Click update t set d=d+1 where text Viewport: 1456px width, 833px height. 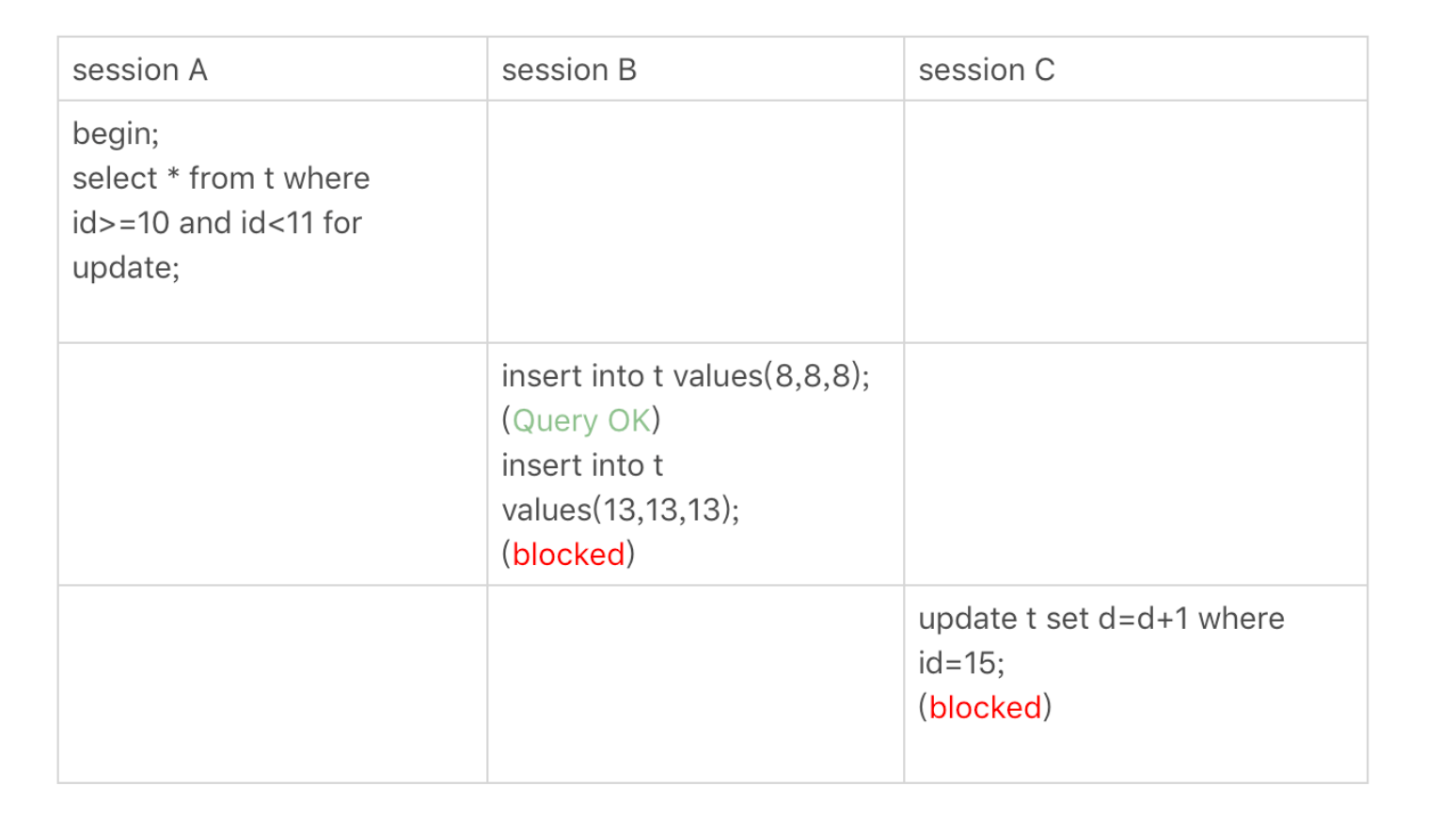point(1101,619)
